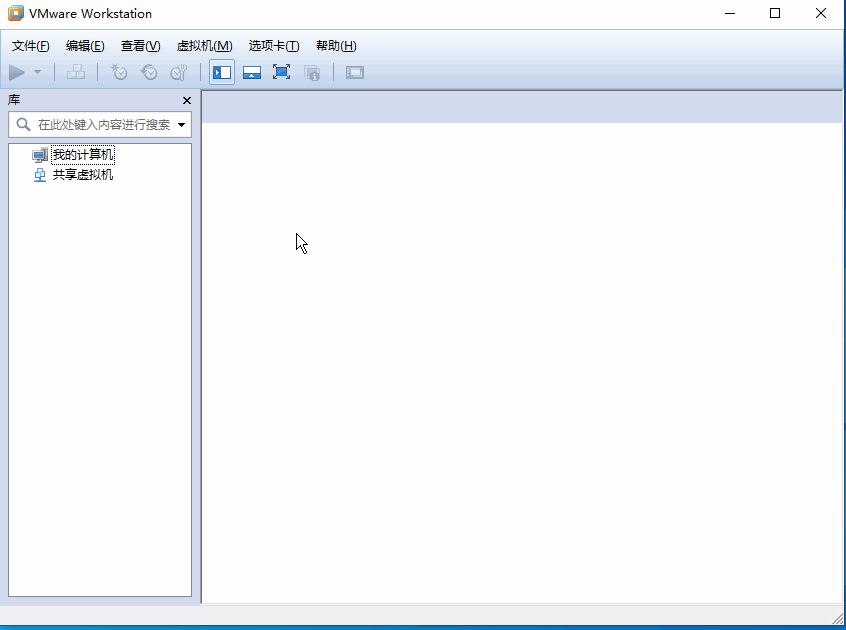The width and height of the screenshot is (846, 630).
Task: Open the snapshot manager icon
Action: (x=179, y=72)
